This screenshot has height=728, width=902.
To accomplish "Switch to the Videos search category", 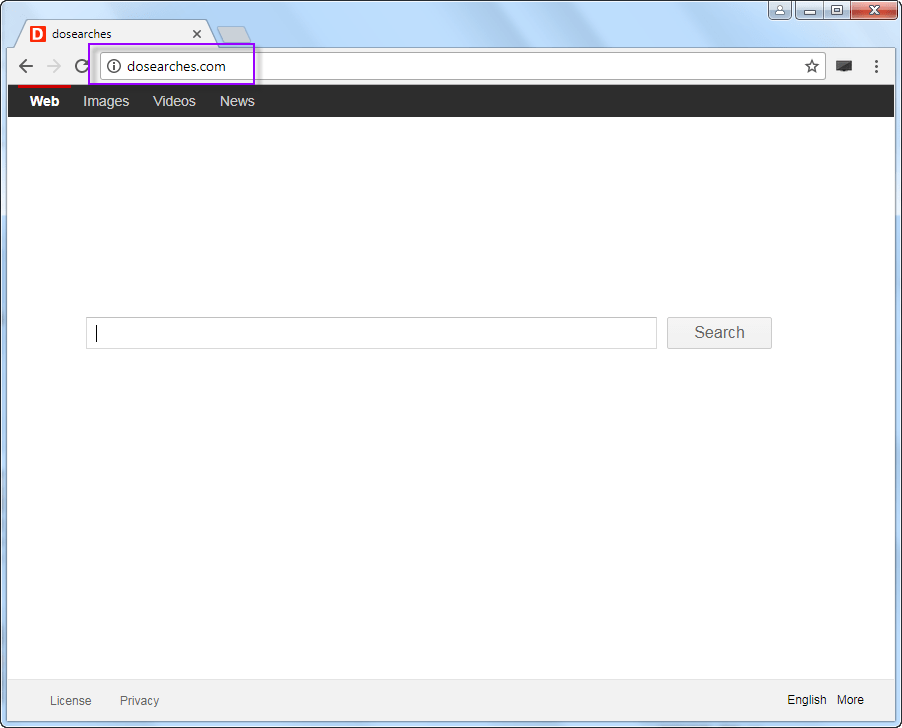I will coord(174,101).
